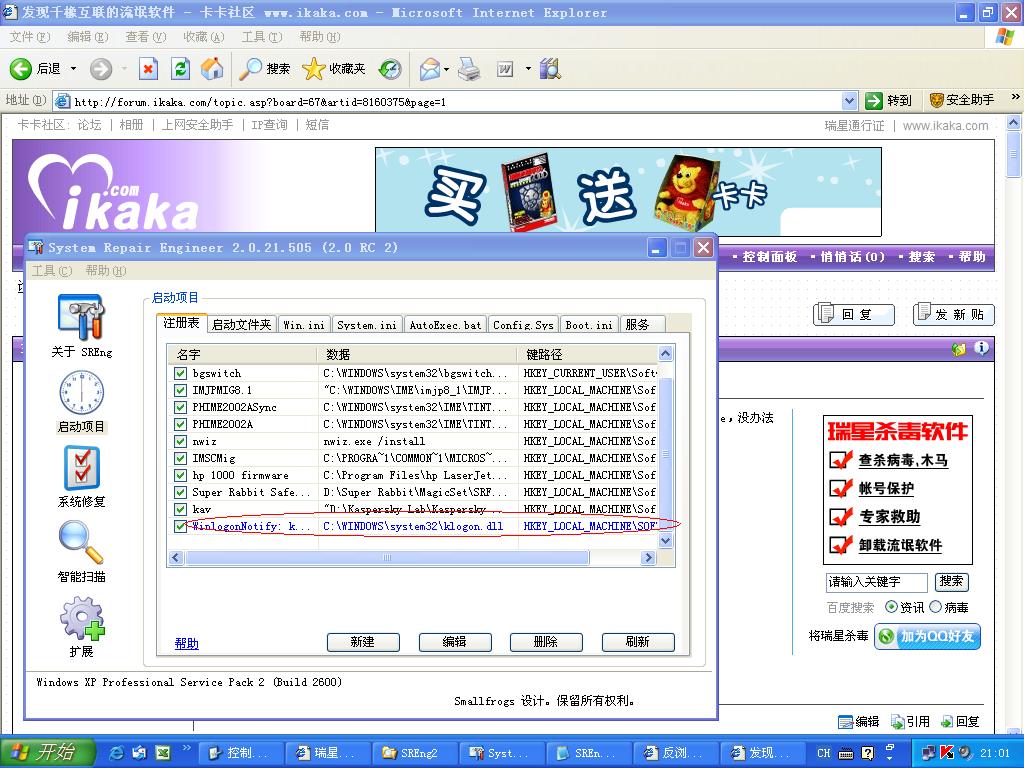Open the address bar dropdown arrow
Image resolution: width=1024 pixels, height=768 pixels.
[849, 101]
